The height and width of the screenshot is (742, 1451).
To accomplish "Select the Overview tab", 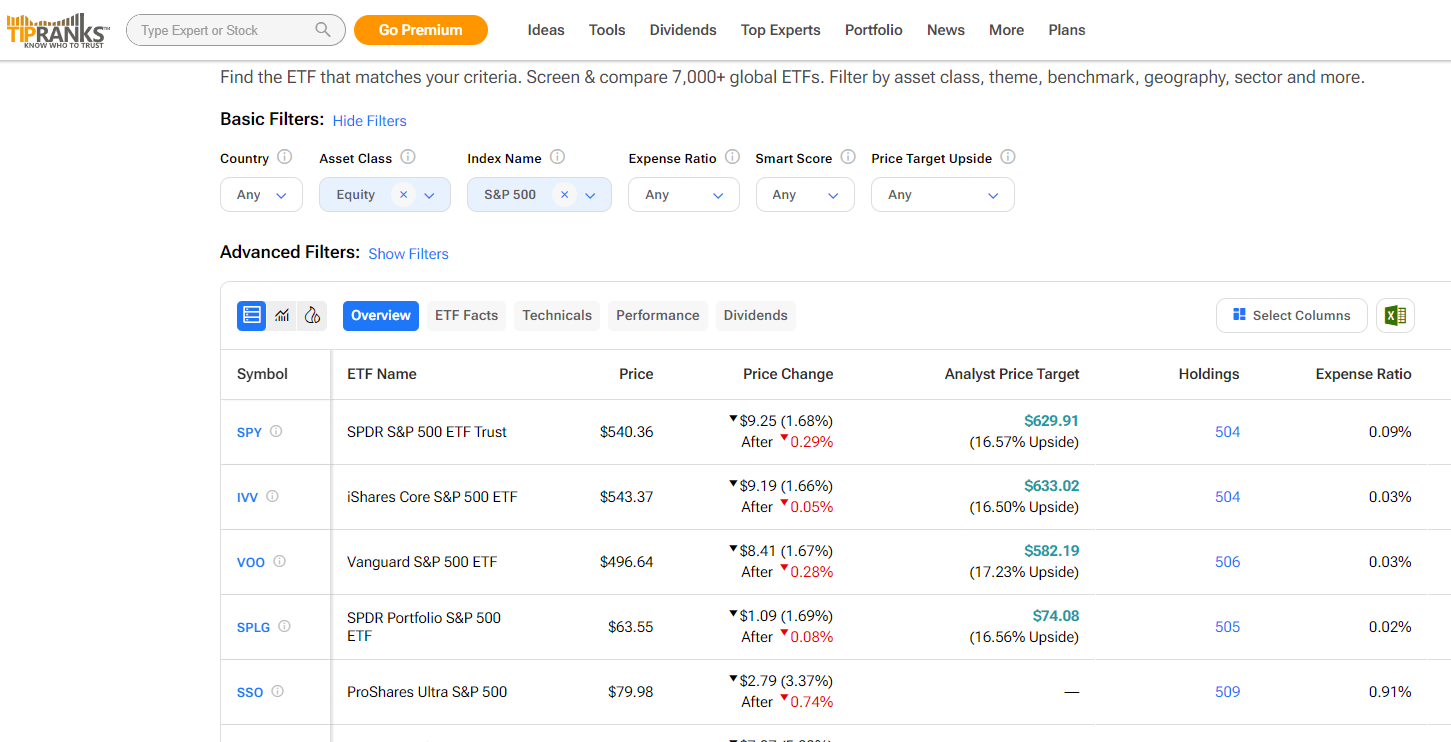I will pyautogui.click(x=381, y=315).
